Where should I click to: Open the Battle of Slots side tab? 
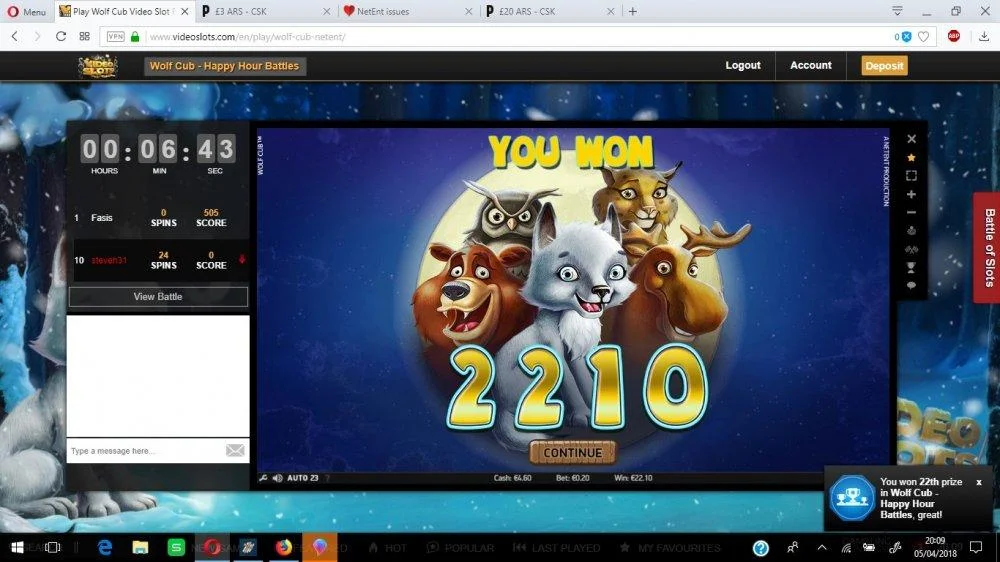988,248
